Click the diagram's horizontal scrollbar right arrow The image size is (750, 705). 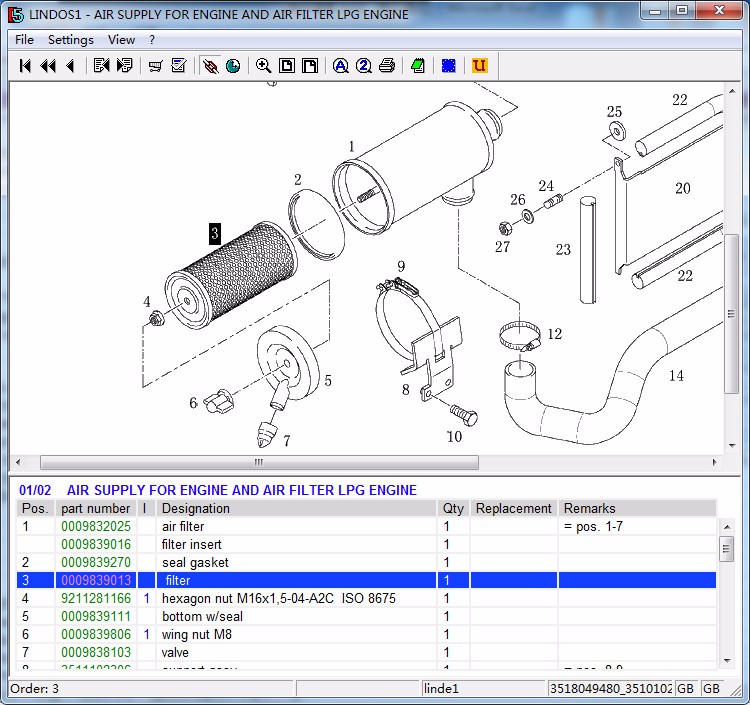[x=715, y=463]
